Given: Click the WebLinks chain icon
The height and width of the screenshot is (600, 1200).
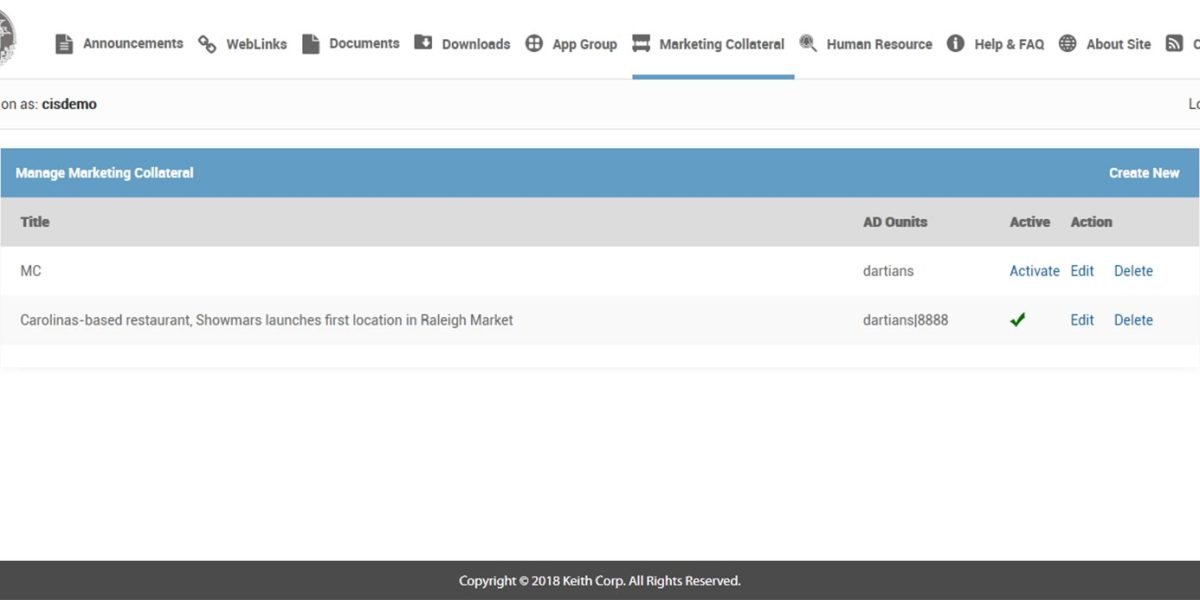Looking at the screenshot, I should click(x=207, y=44).
